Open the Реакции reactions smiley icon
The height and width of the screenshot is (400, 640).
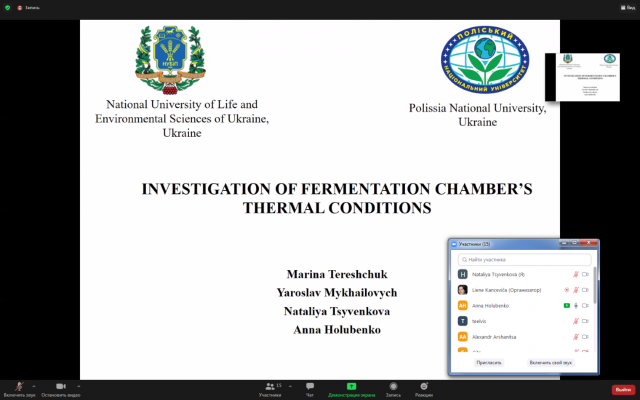point(424,386)
